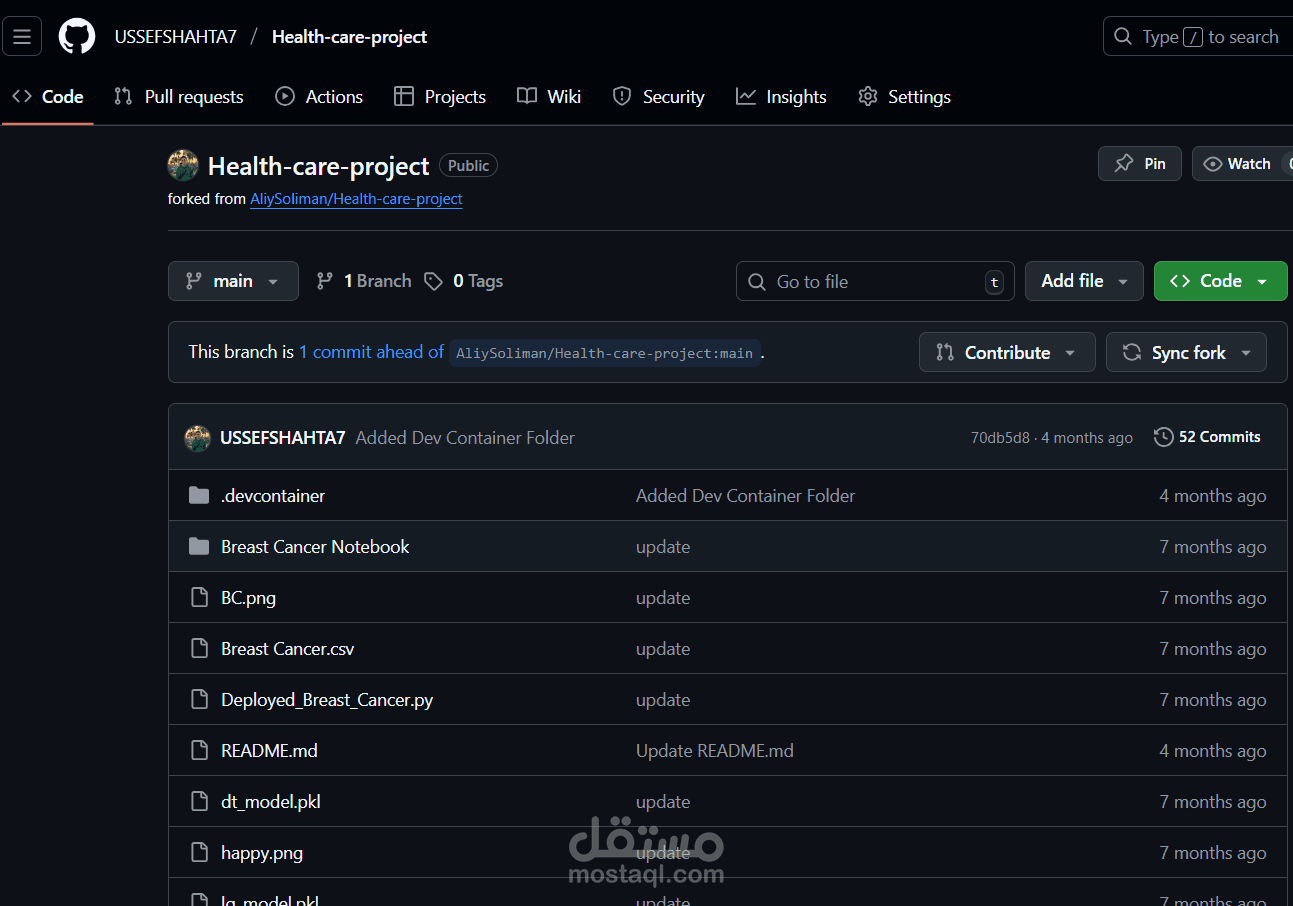
Task: Open the BC.png file
Action: click(x=248, y=598)
